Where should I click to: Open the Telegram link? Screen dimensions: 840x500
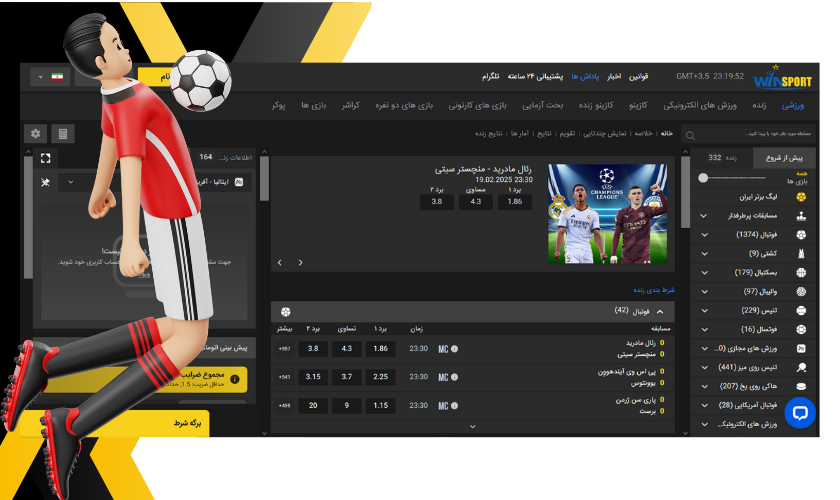point(490,77)
